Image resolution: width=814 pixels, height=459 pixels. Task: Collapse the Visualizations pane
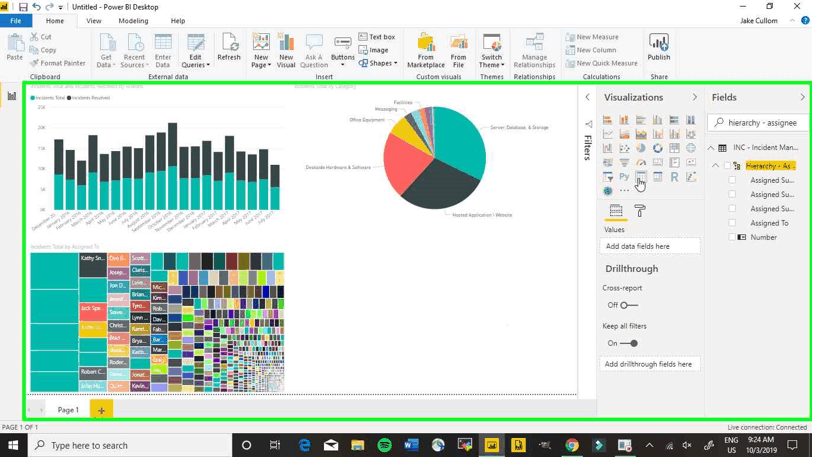tap(695, 97)
